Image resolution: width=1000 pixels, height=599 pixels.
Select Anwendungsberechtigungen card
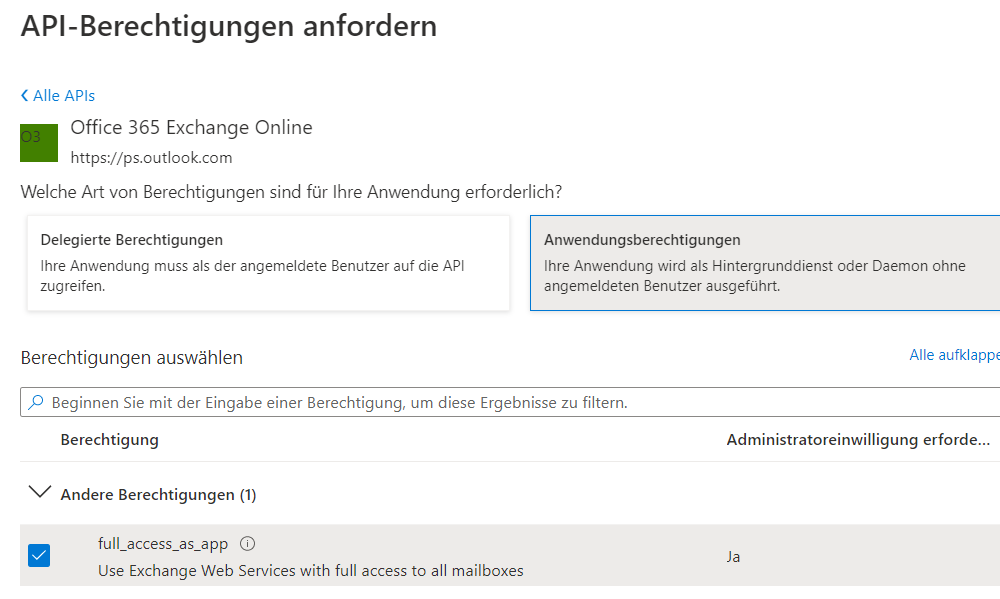765,263
